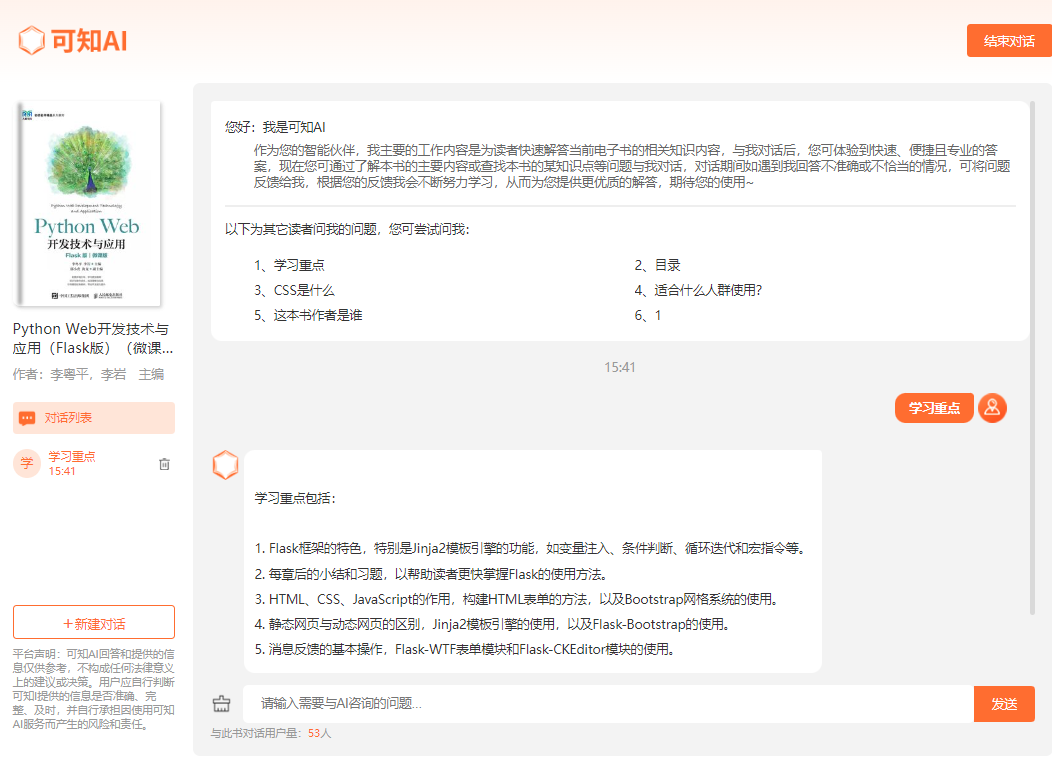Select the 对话列表 tab in sidebar
The image size is (1052, 759).
pyautogui.click(x=94, y=418)
